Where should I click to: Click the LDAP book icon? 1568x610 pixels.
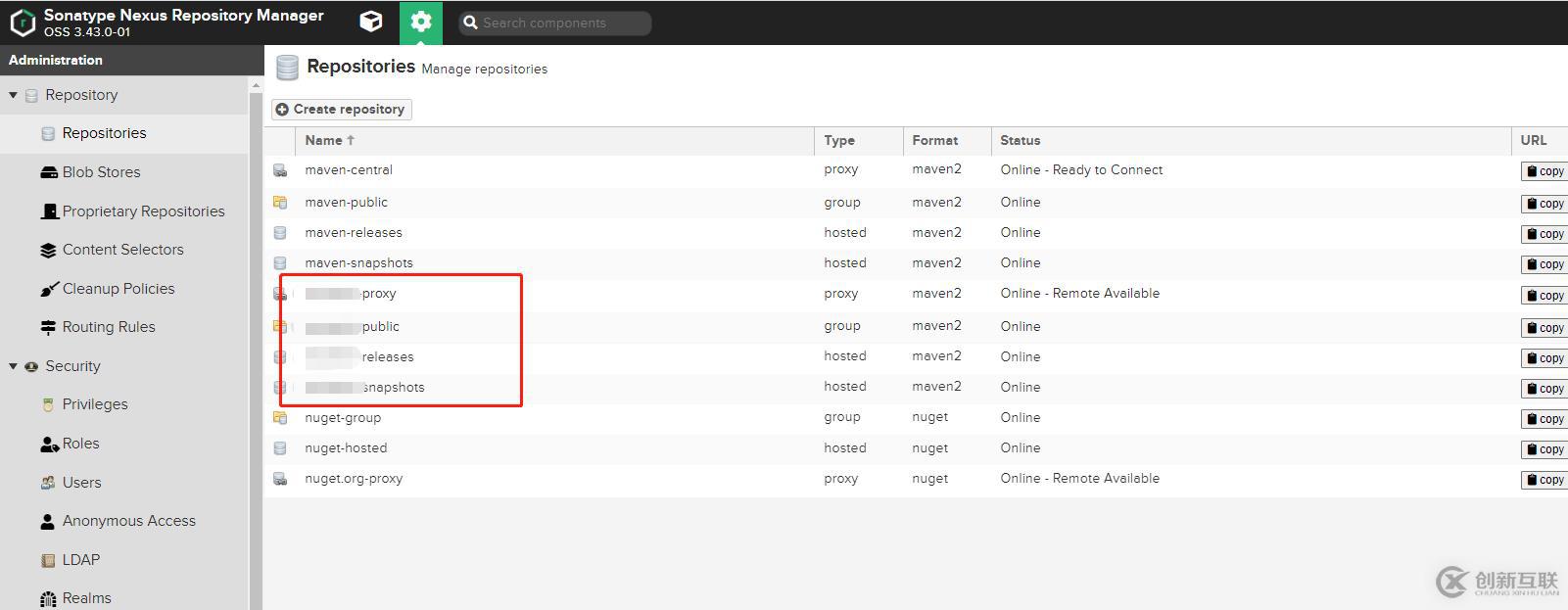coord(48,560)
